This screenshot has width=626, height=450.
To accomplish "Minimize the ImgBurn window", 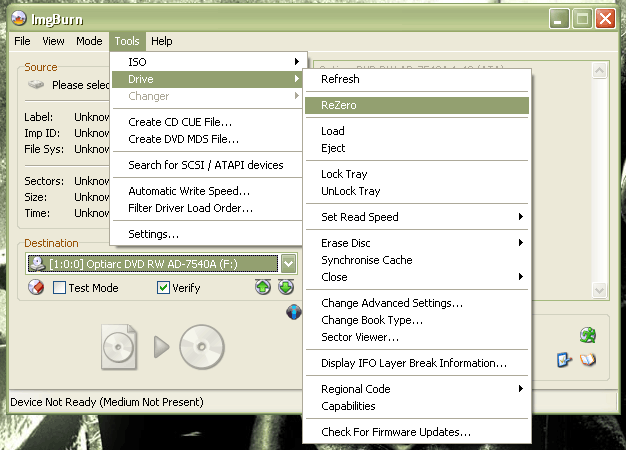I will (x=559, y=19).
